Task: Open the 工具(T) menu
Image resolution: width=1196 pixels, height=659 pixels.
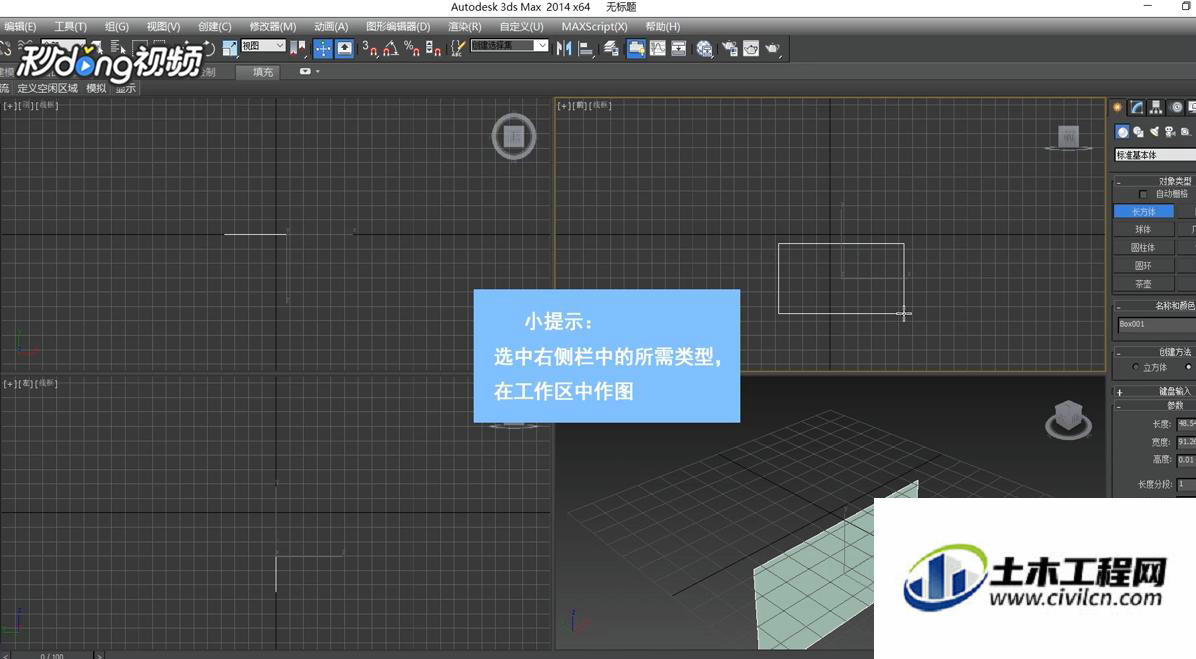Action: [70, 27]
